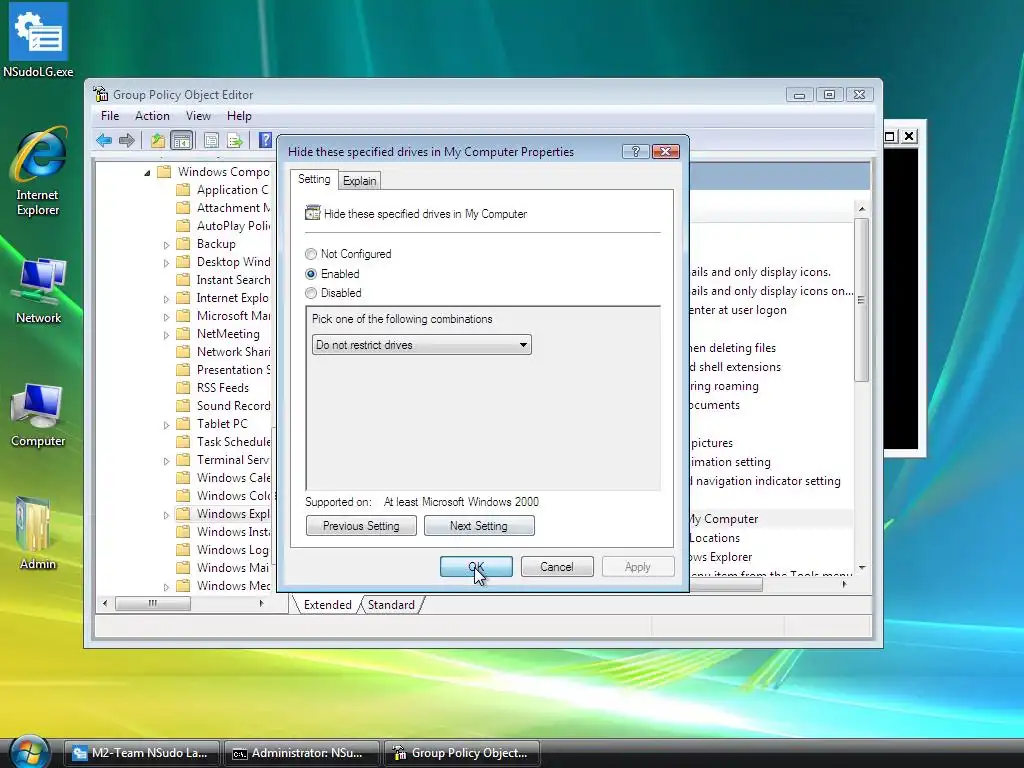
Task: Open Help from the blue question toolbar icon
Action: coord(265,140)
